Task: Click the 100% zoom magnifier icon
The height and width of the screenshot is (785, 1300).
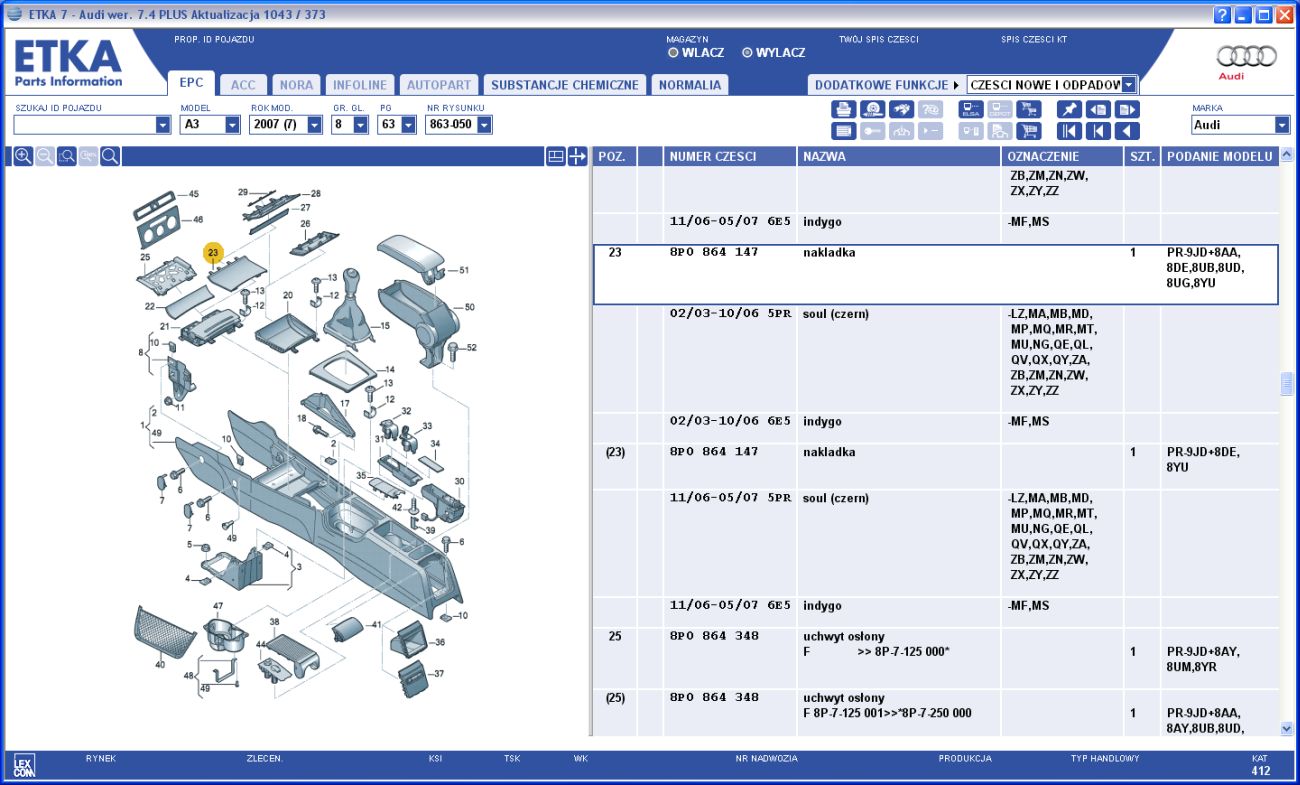Action: (x=89, y=156)
